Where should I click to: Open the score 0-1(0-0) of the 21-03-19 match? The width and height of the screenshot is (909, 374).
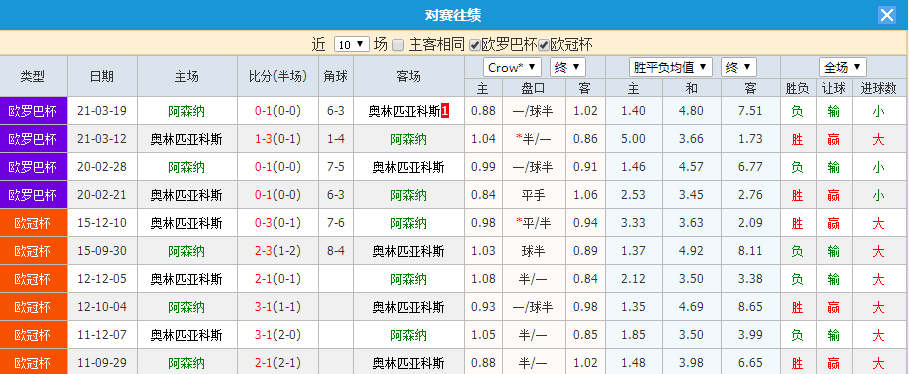click(278, 111)
